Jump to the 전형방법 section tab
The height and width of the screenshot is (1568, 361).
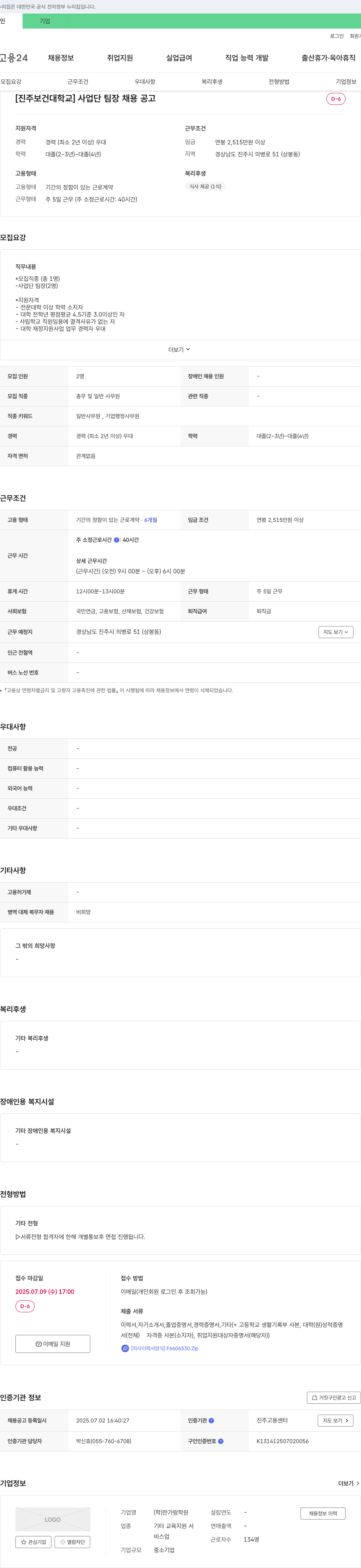coord(279,82)
